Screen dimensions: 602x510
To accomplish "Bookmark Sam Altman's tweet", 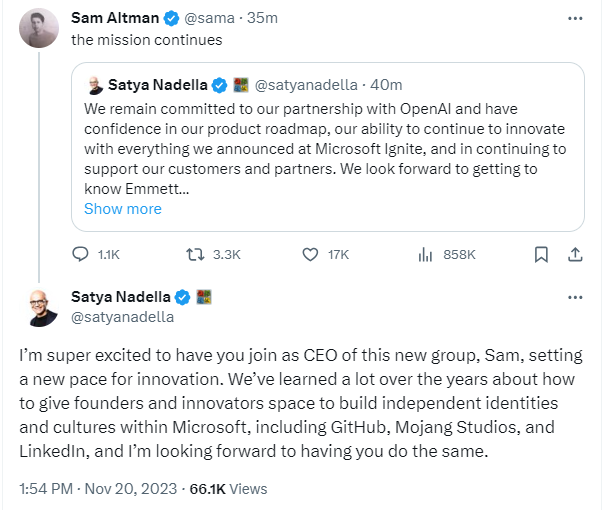I will coord(541,255).
